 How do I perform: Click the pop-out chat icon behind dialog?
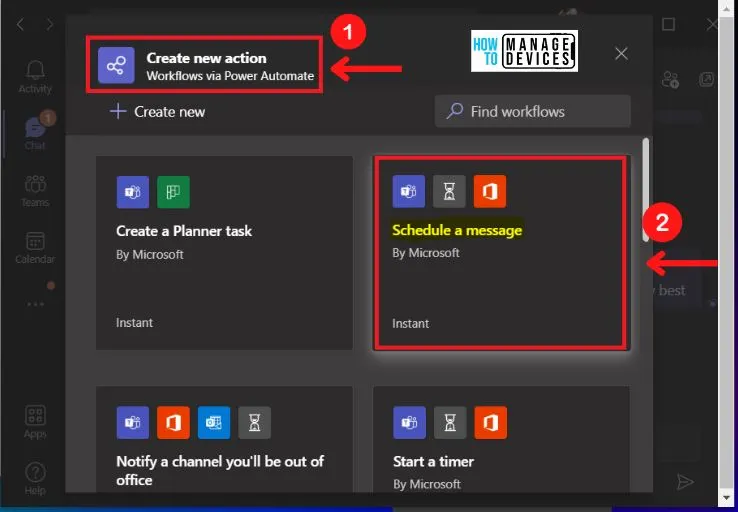[x=706, y=80]
